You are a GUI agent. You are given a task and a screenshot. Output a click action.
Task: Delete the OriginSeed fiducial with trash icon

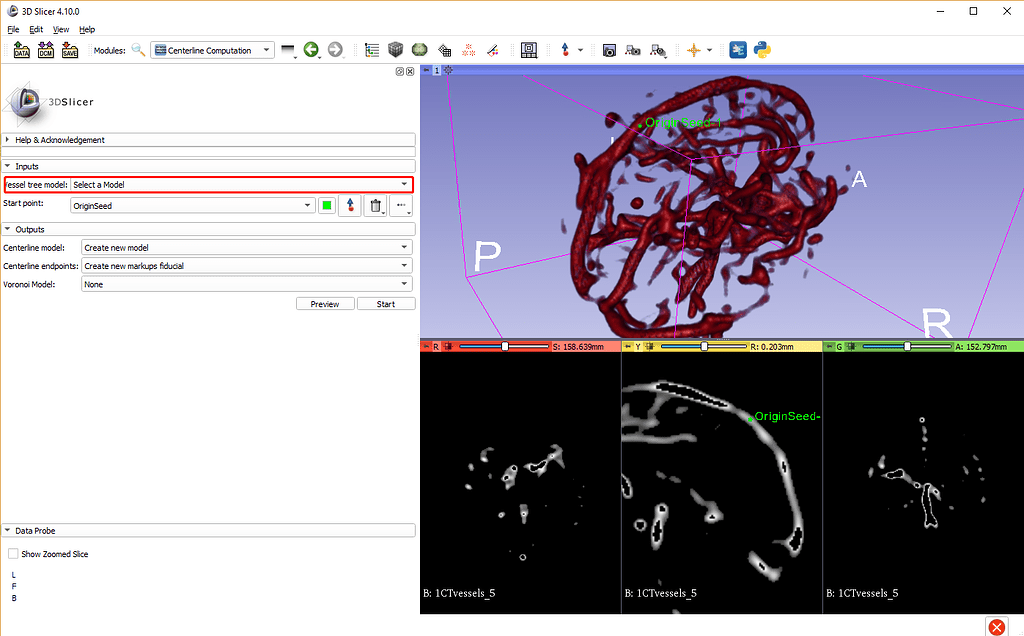point(376,204)
